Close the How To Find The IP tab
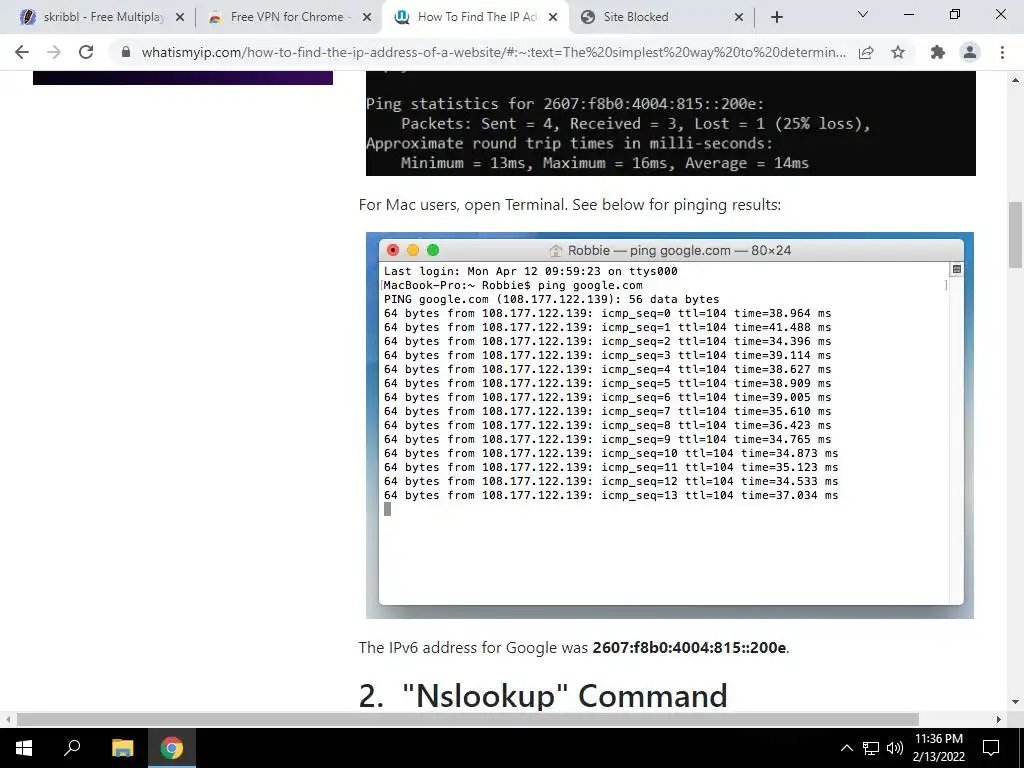This screenshot has height=768, width=1024. pos(553,17)
